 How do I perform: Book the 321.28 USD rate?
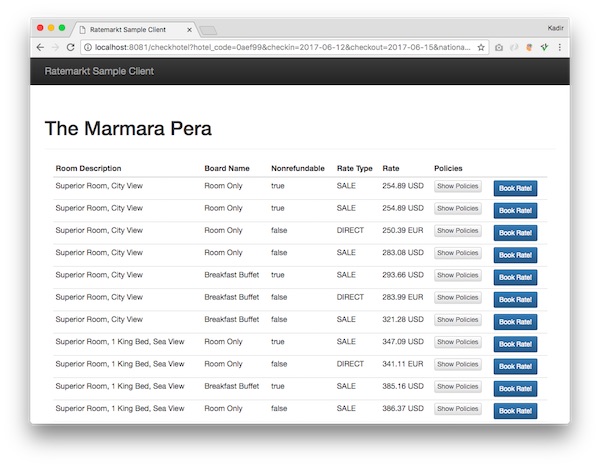515,322
